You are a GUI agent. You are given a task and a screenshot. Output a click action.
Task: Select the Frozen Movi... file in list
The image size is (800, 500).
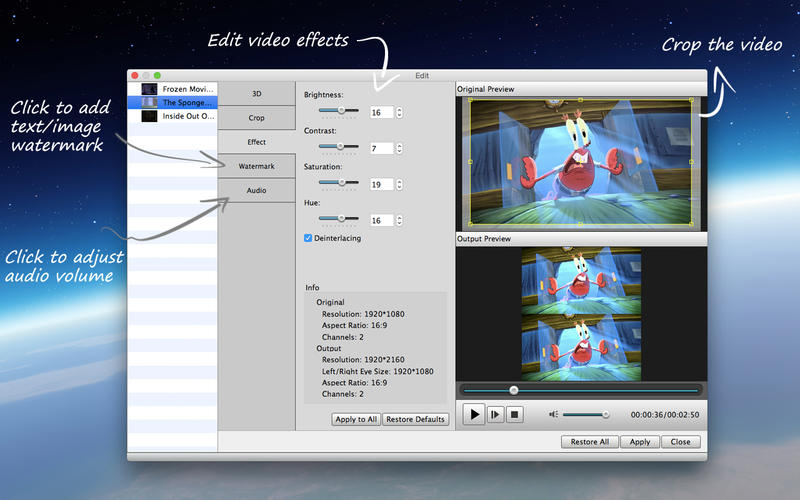tap(172, 89)
